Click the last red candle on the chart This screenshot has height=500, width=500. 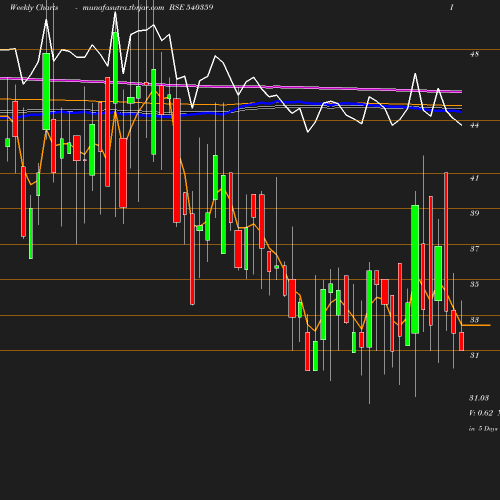point(462,341)
